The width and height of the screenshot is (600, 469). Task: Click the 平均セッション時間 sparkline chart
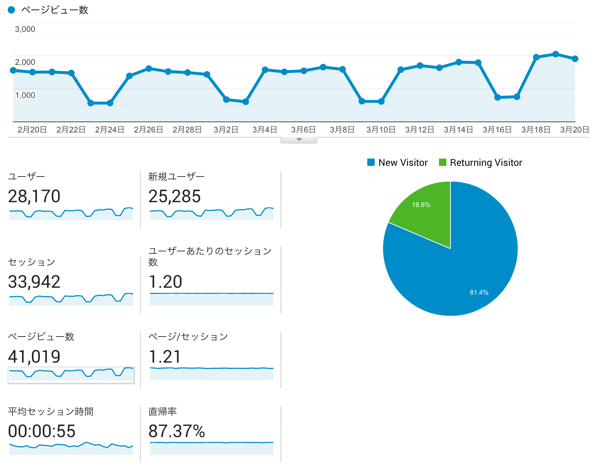pyautogui.click(x=71, y=448)
